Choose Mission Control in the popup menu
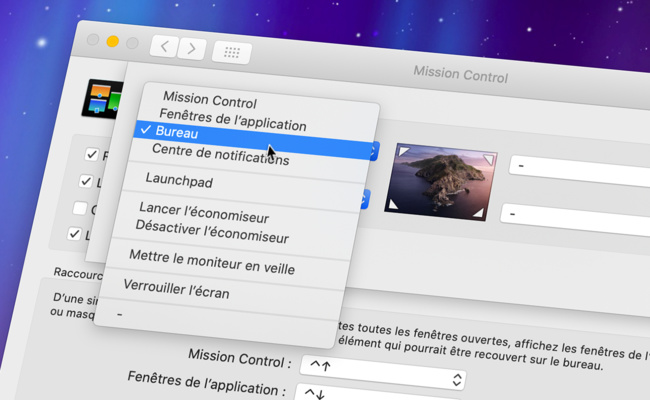 (210, 100)
